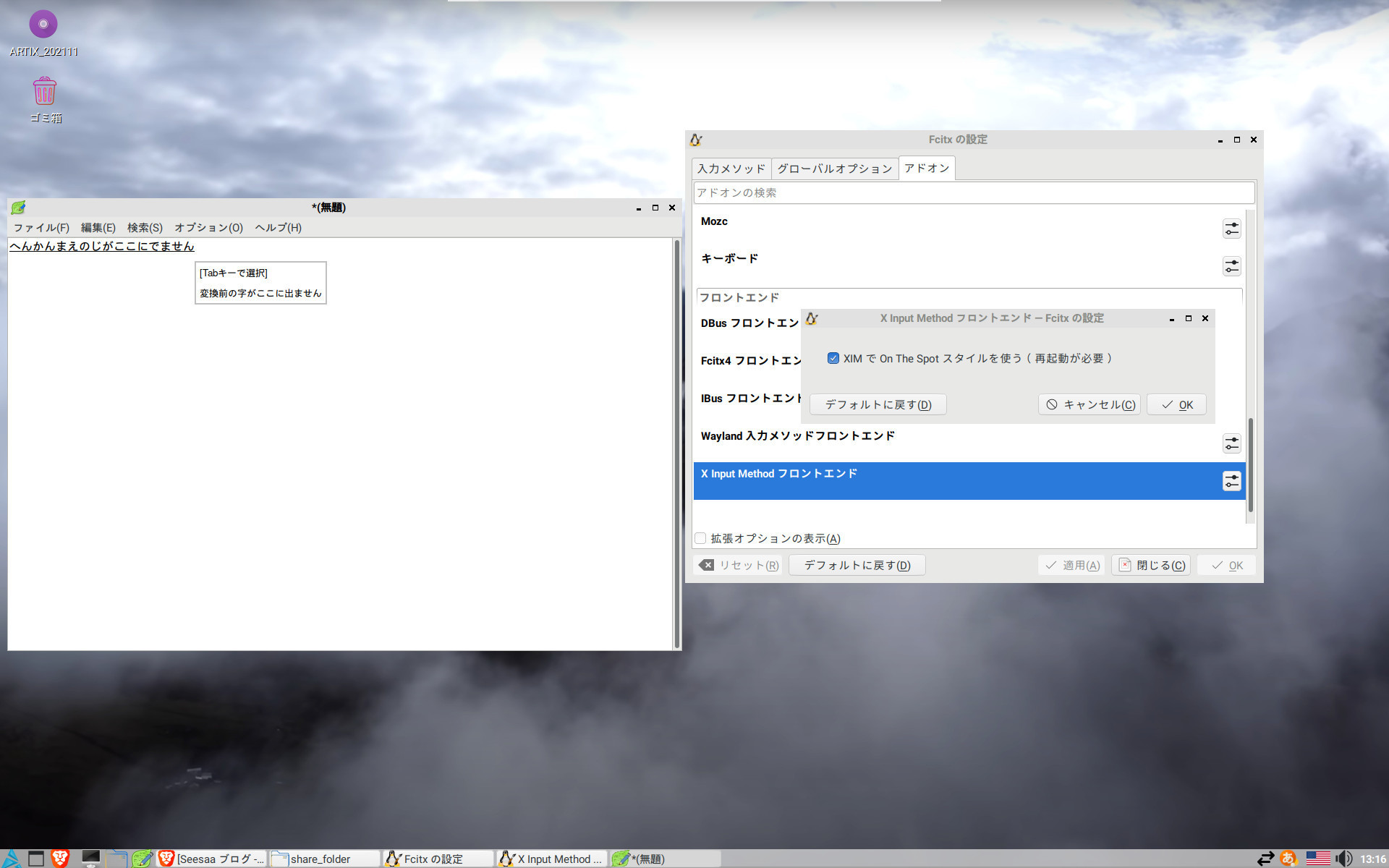This screenshot has height=868, width=1389.
Task: Select candidate 変換前の字がここに出ません
Action: tap(260, 293)
